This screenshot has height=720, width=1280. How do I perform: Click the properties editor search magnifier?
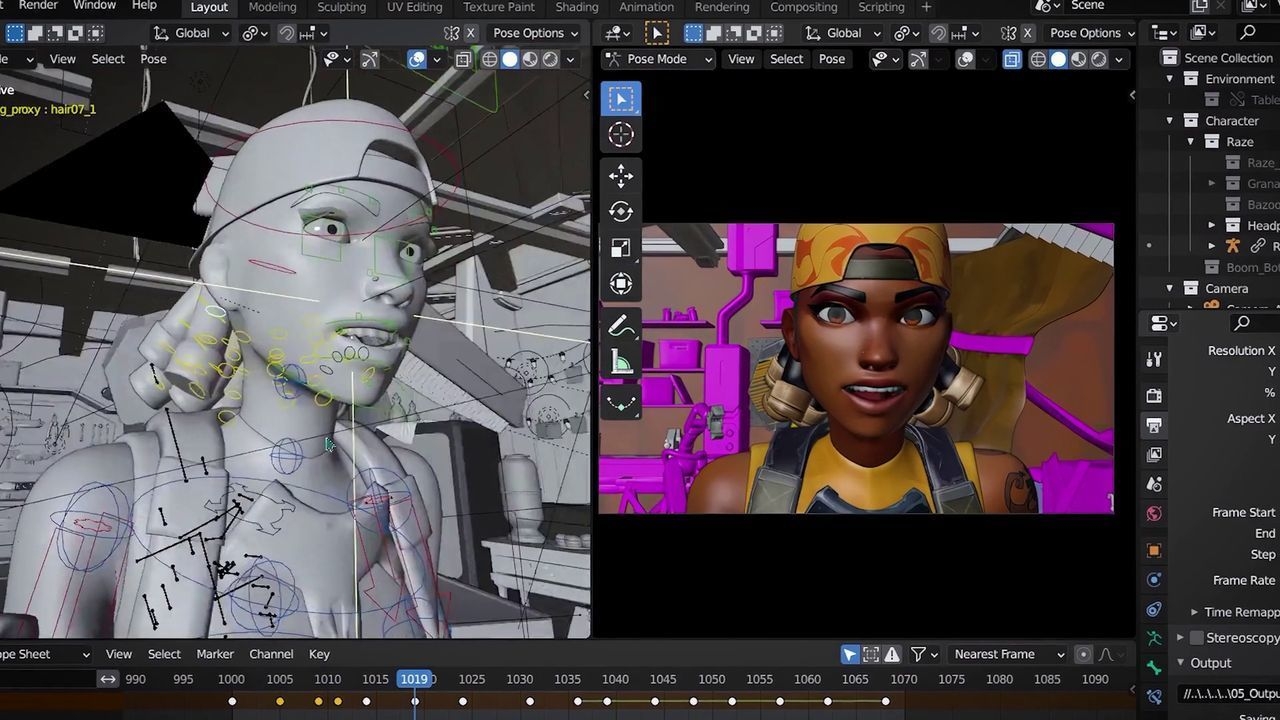pyautogui.click(x=1242, y=323)
